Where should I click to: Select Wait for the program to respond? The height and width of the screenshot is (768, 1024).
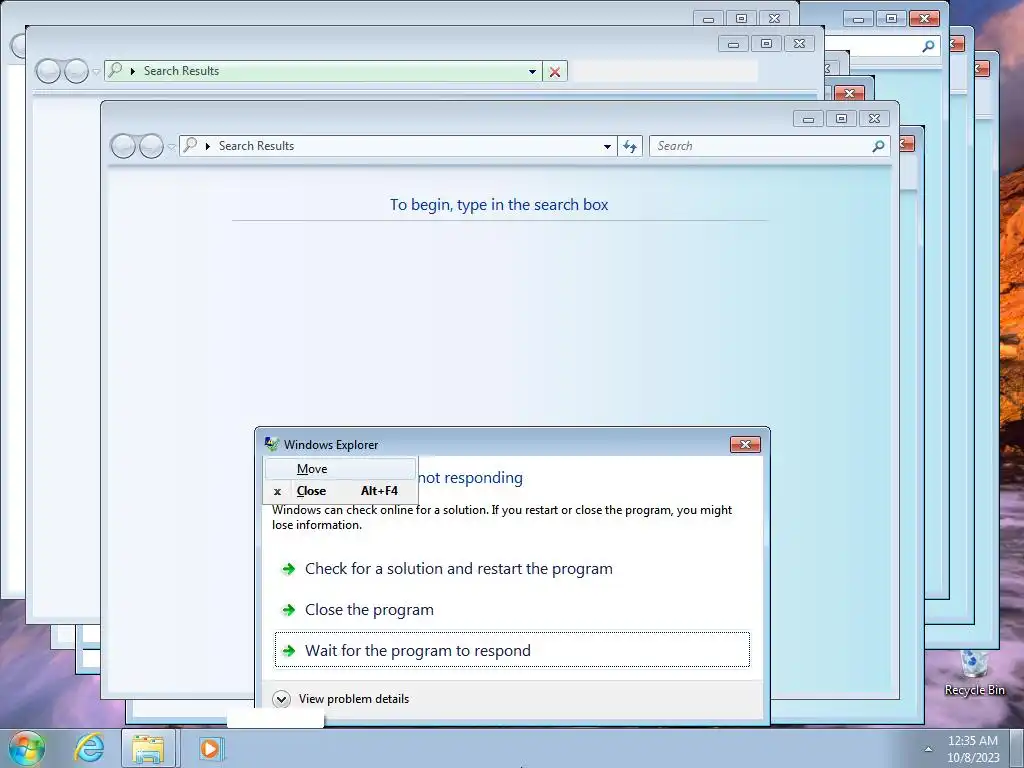coord(512,650)
